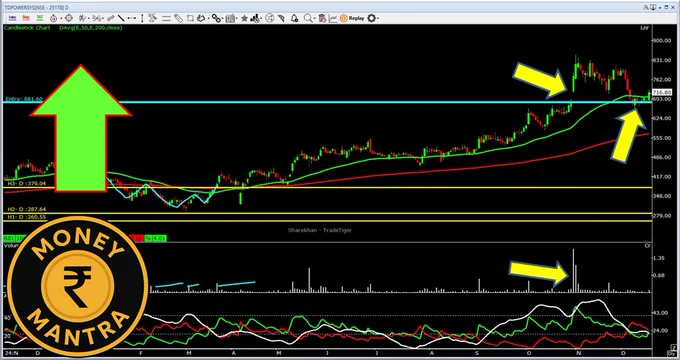This screenshot has width=680, height=360.
Task: Click the 'H3- D :379.04' level label
Action: 26,183
